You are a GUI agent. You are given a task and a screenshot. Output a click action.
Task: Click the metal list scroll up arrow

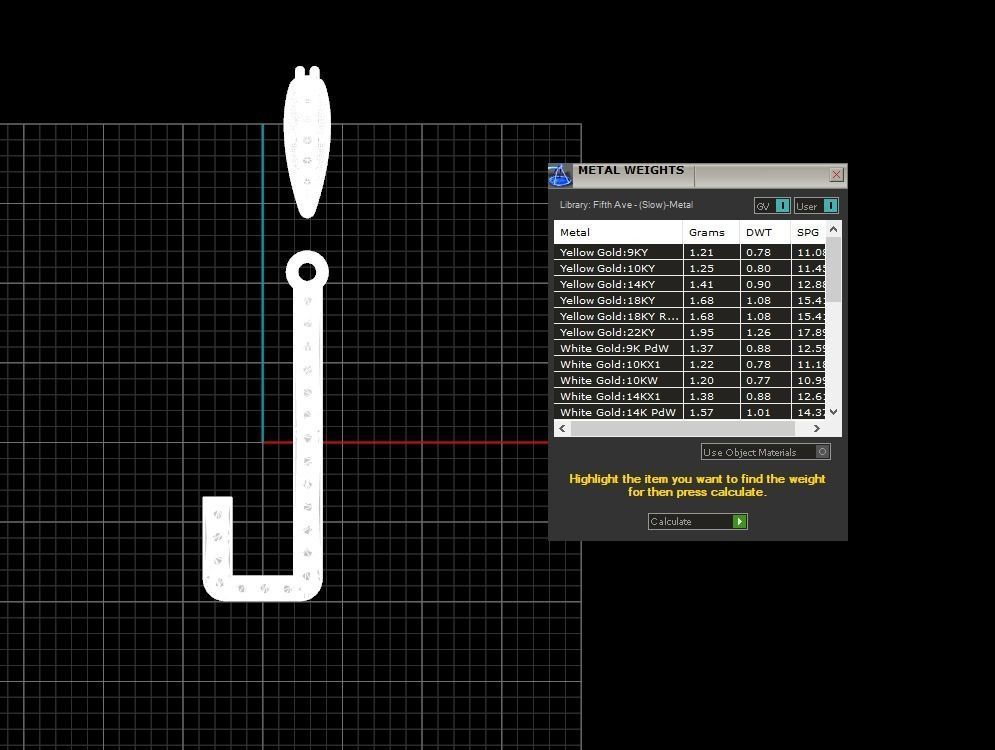pos(834,229)
